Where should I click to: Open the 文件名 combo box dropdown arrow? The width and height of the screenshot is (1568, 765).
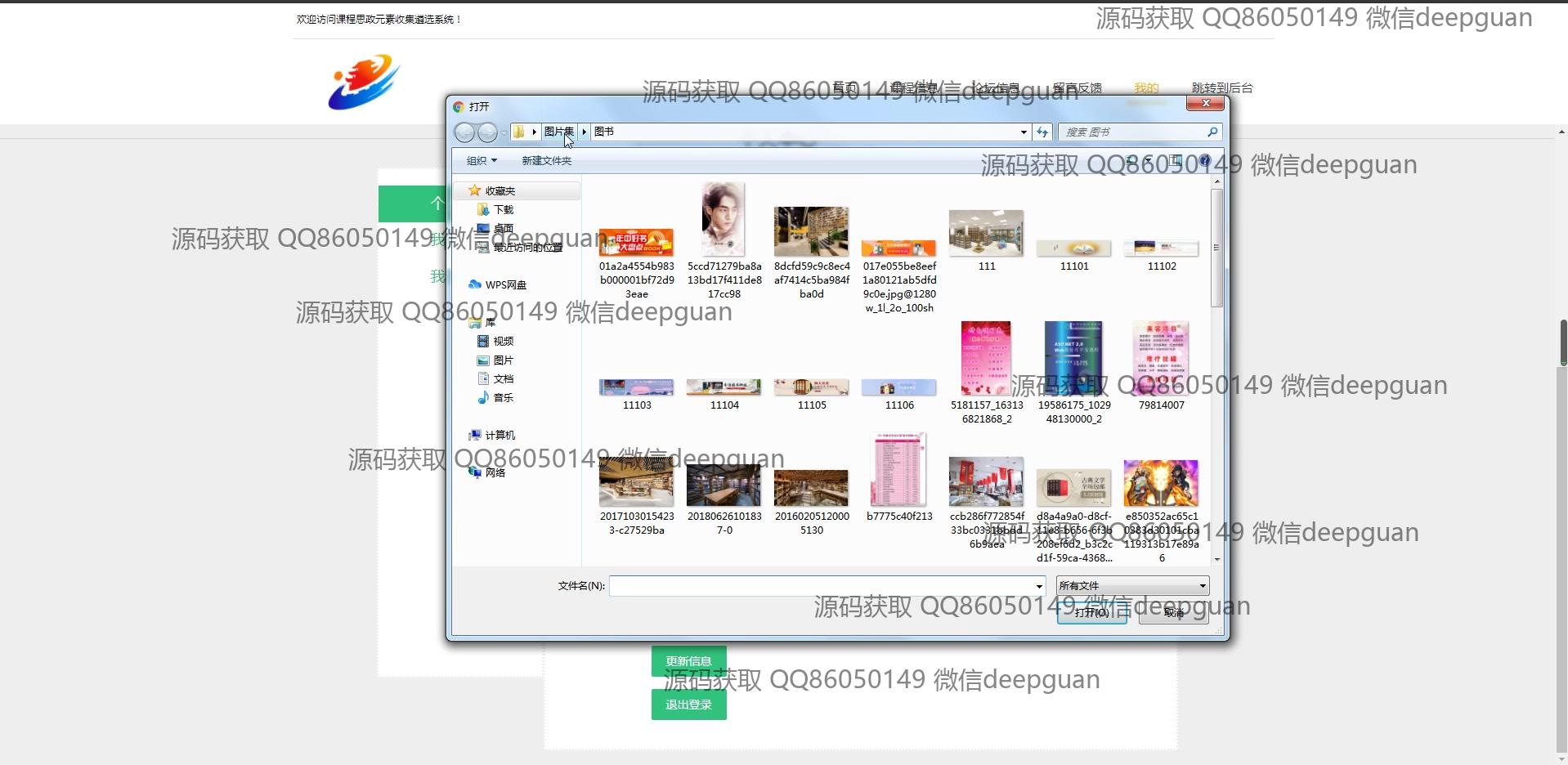click(x=1039, y=586)
